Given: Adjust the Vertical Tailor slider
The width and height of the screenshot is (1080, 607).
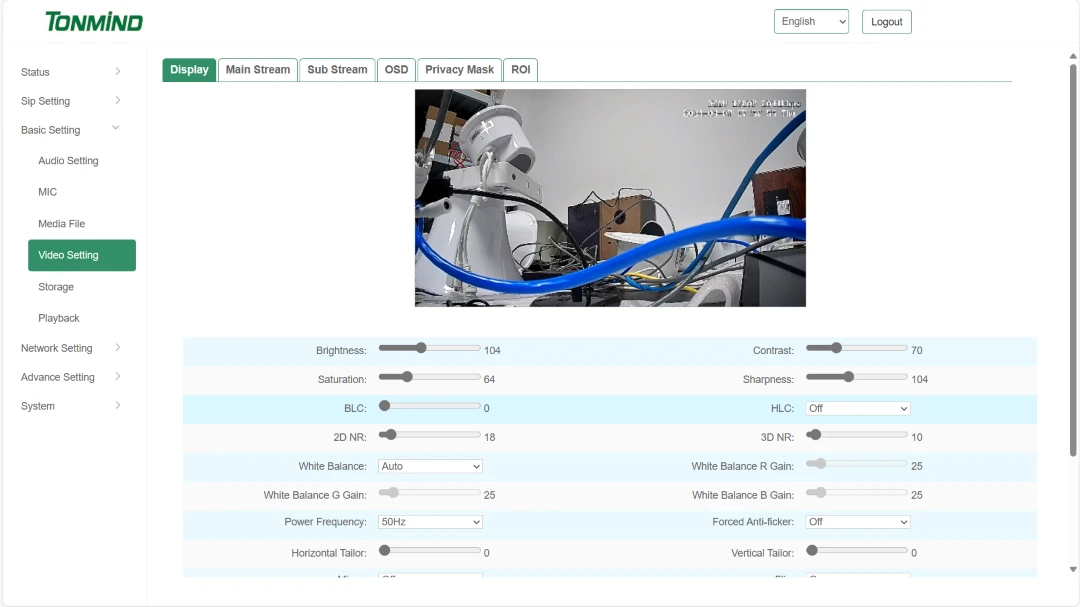Looking at the screenshot, I should [x=857, y=551].
